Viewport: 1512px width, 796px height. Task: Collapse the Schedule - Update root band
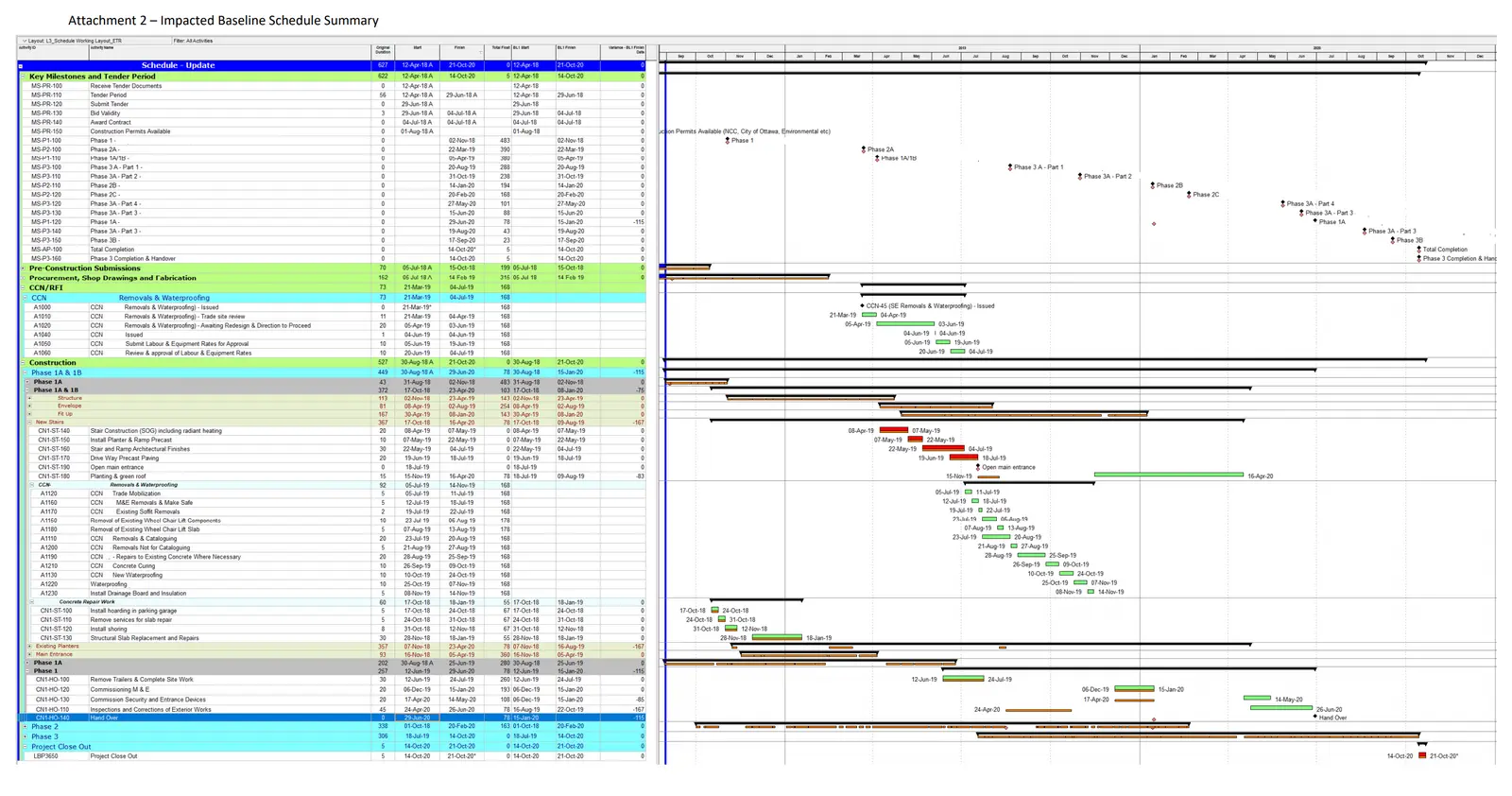(x=21, y=66)
